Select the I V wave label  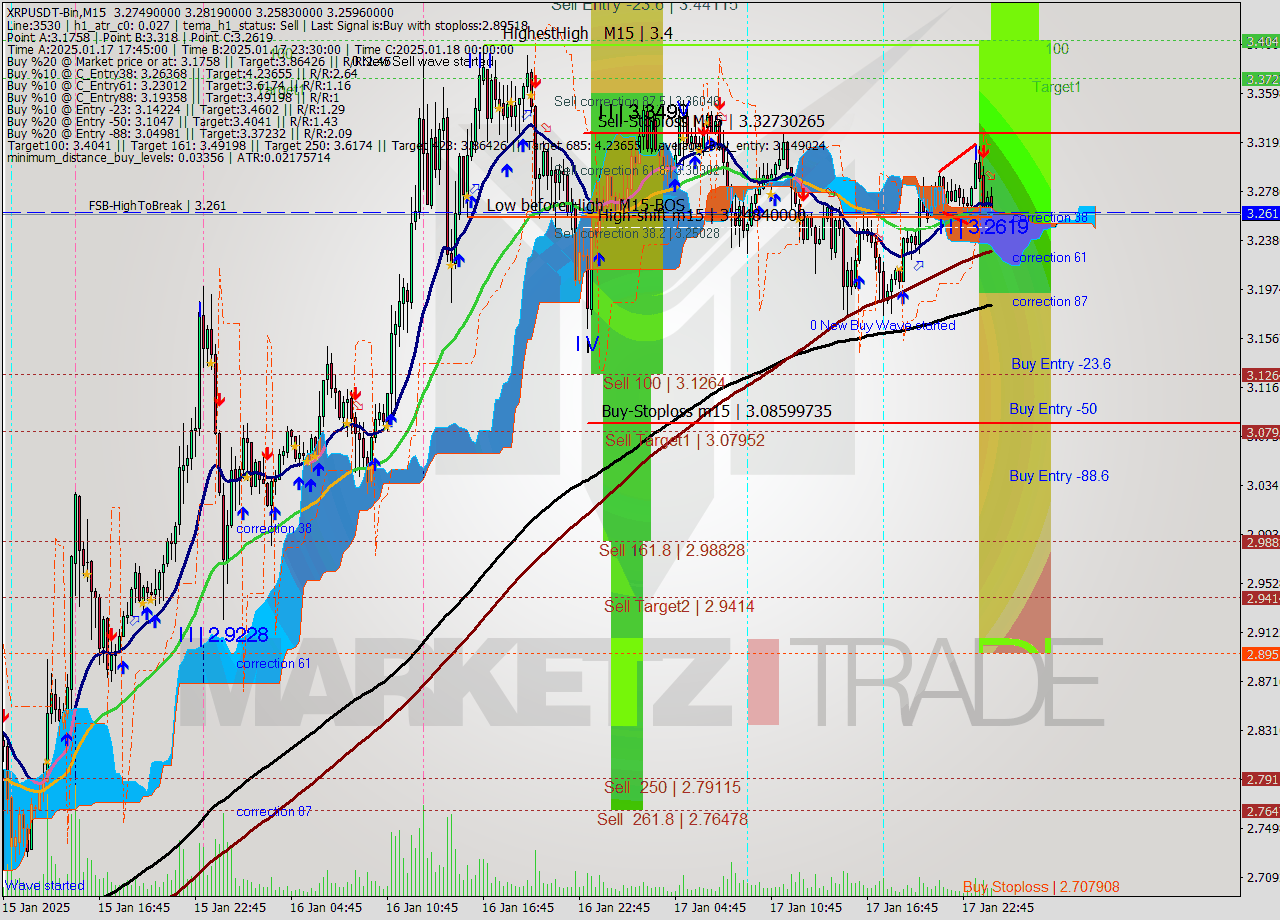[x=587, y=344]
